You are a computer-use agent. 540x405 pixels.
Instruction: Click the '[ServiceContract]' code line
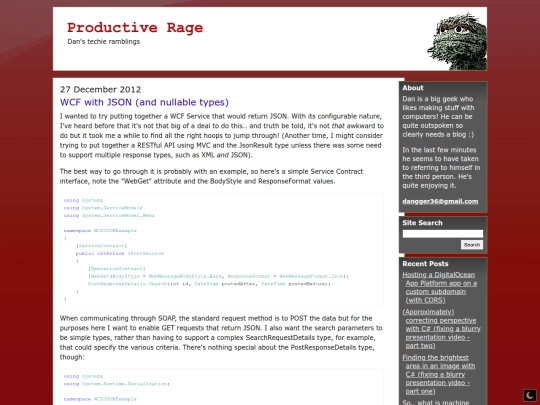click(102, 246)
